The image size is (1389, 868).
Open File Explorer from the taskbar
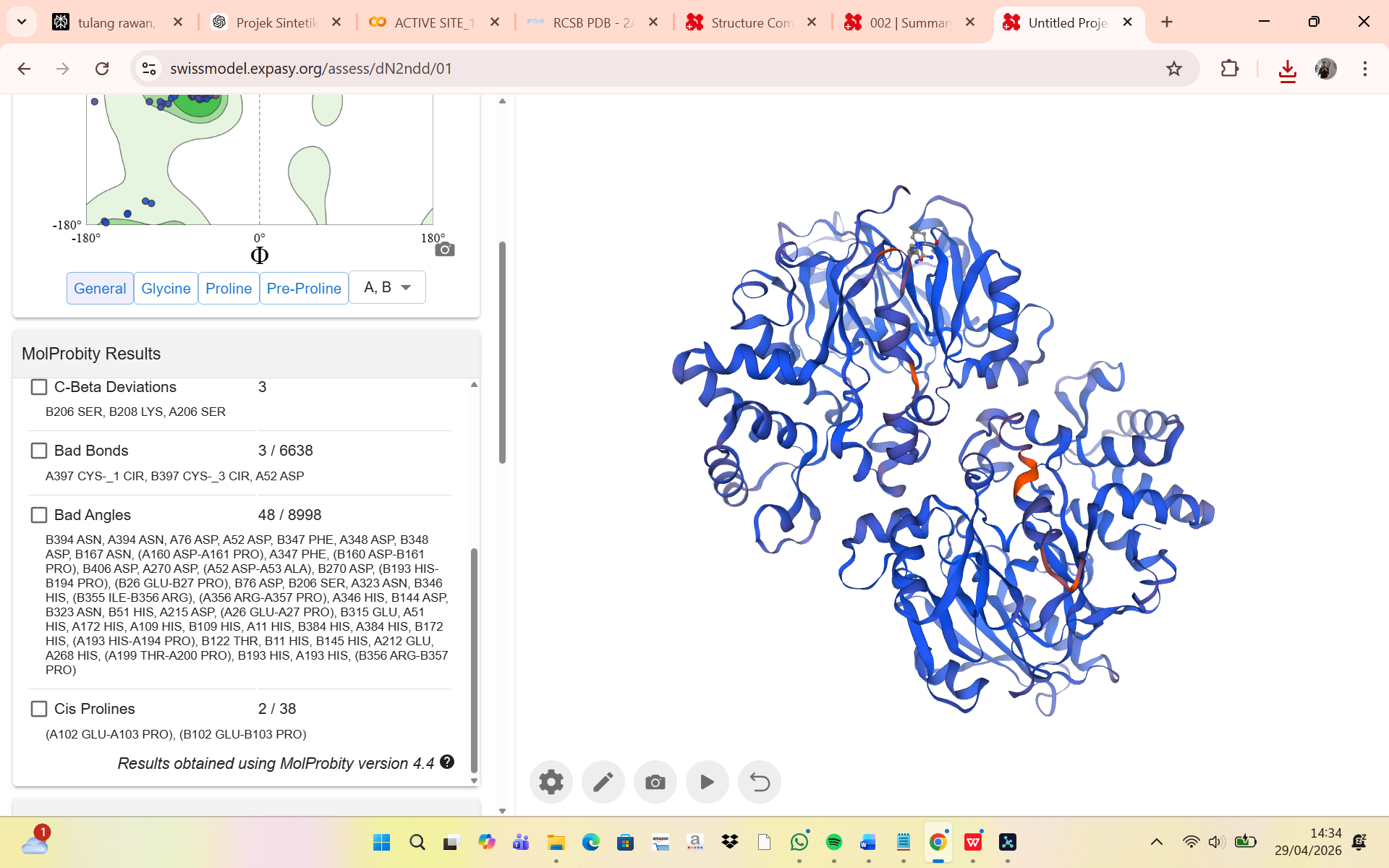click(556, 842)
